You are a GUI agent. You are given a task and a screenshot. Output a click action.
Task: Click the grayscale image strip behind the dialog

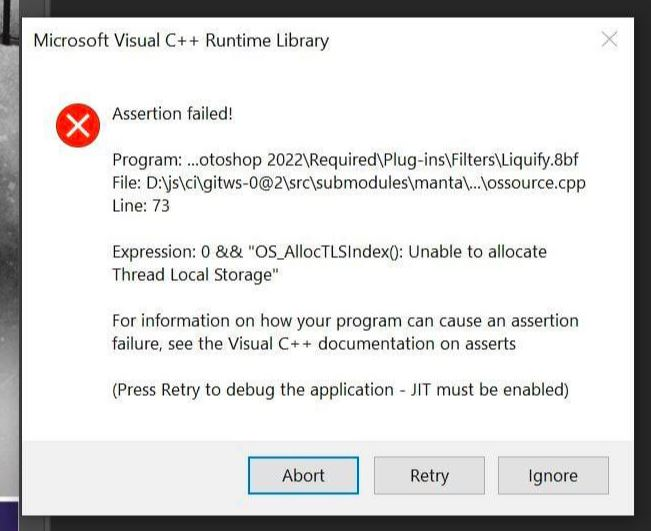(9, 250)
